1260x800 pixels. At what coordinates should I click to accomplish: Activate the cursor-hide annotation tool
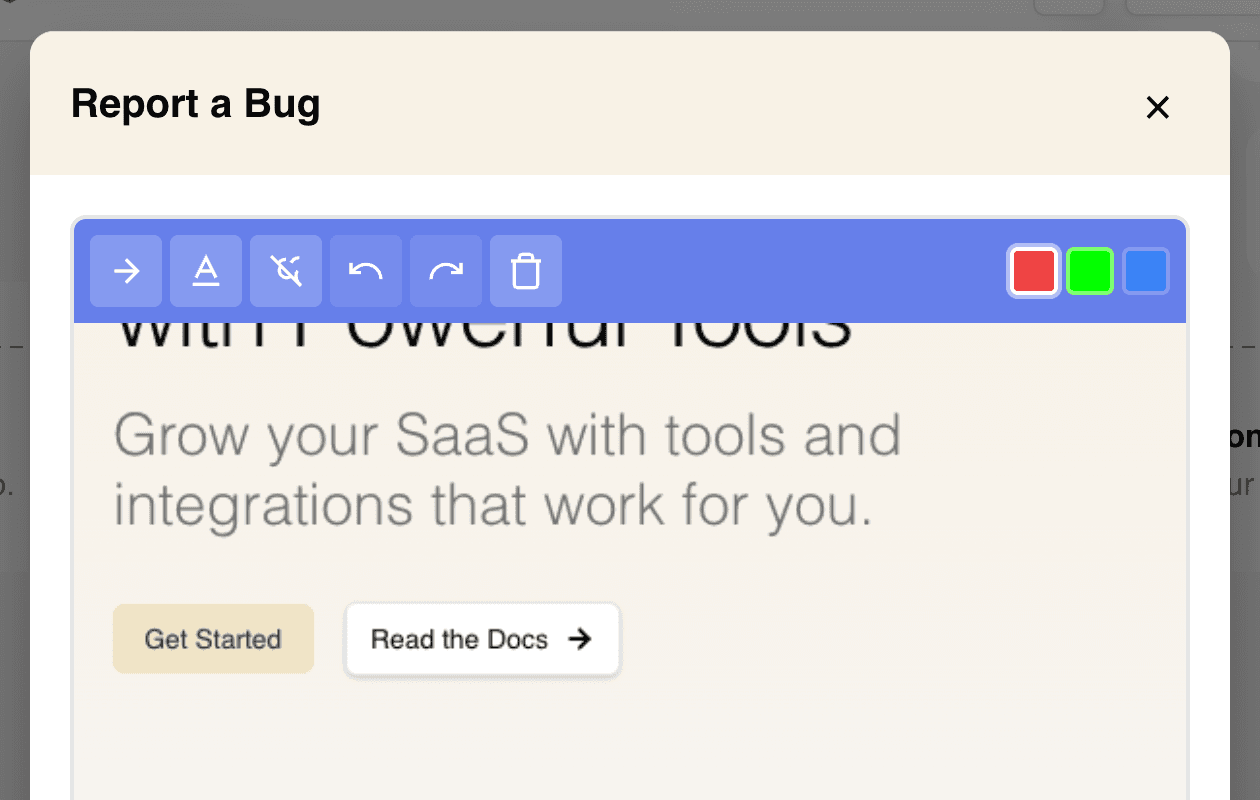coord(286,271)
